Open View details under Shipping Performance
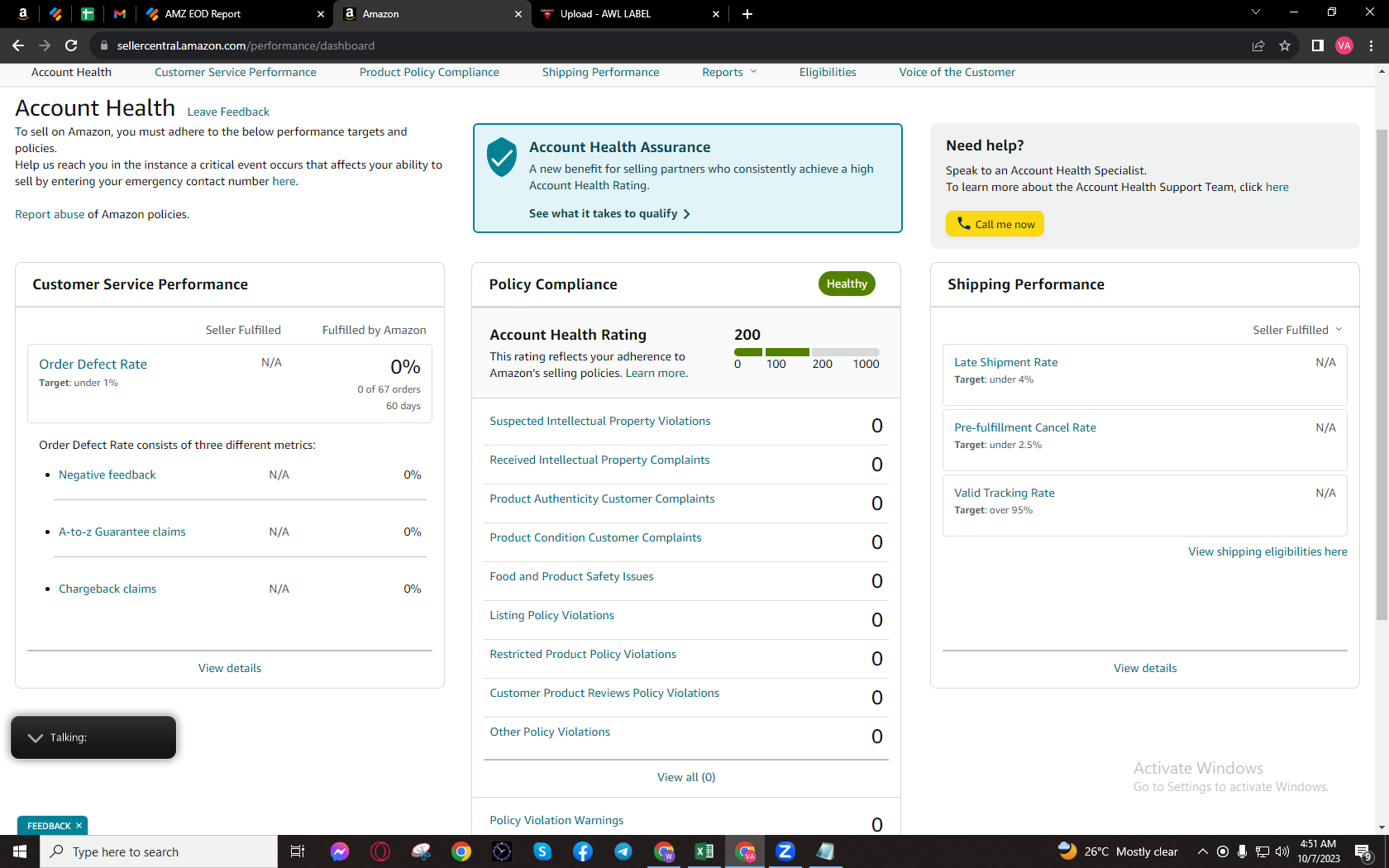 coord(1145,668)
